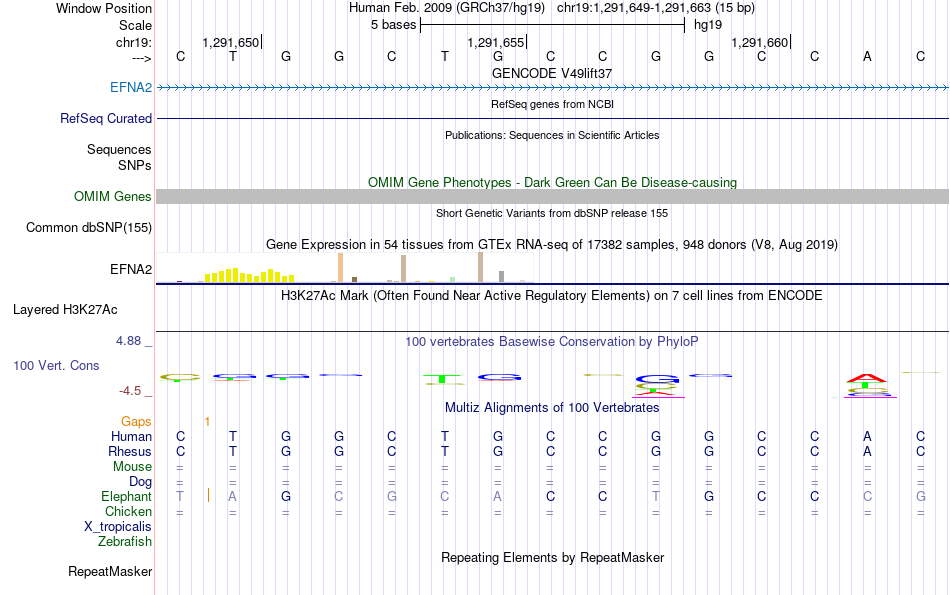Click the EFNA2 gene arrows track line
Screen dimensions: 950x595
553,87
